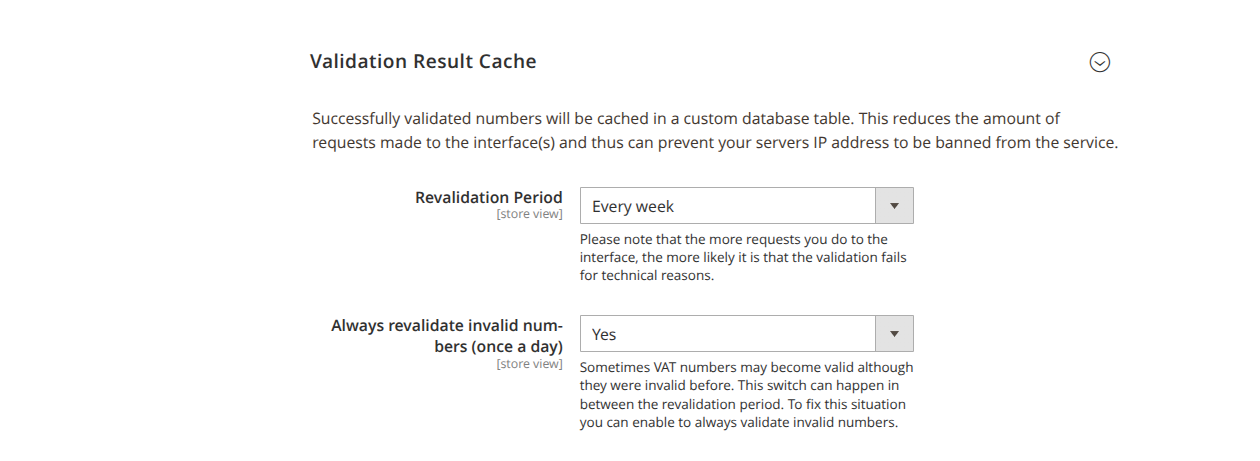Select the Every week value text
1260x461 pixels.
pyautogui.click(x=633, y=206)
